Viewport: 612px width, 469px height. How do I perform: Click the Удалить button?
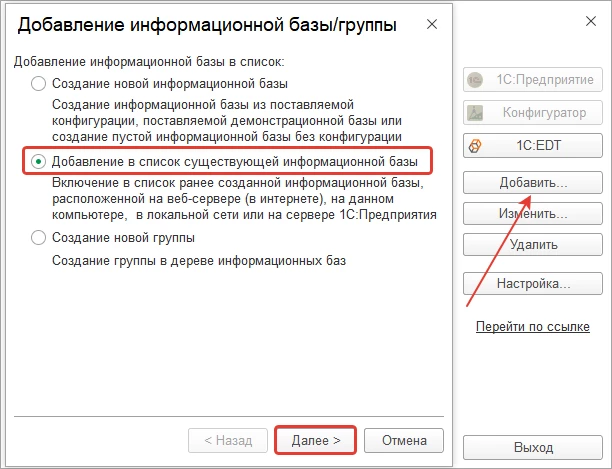(x=533, y=245)
